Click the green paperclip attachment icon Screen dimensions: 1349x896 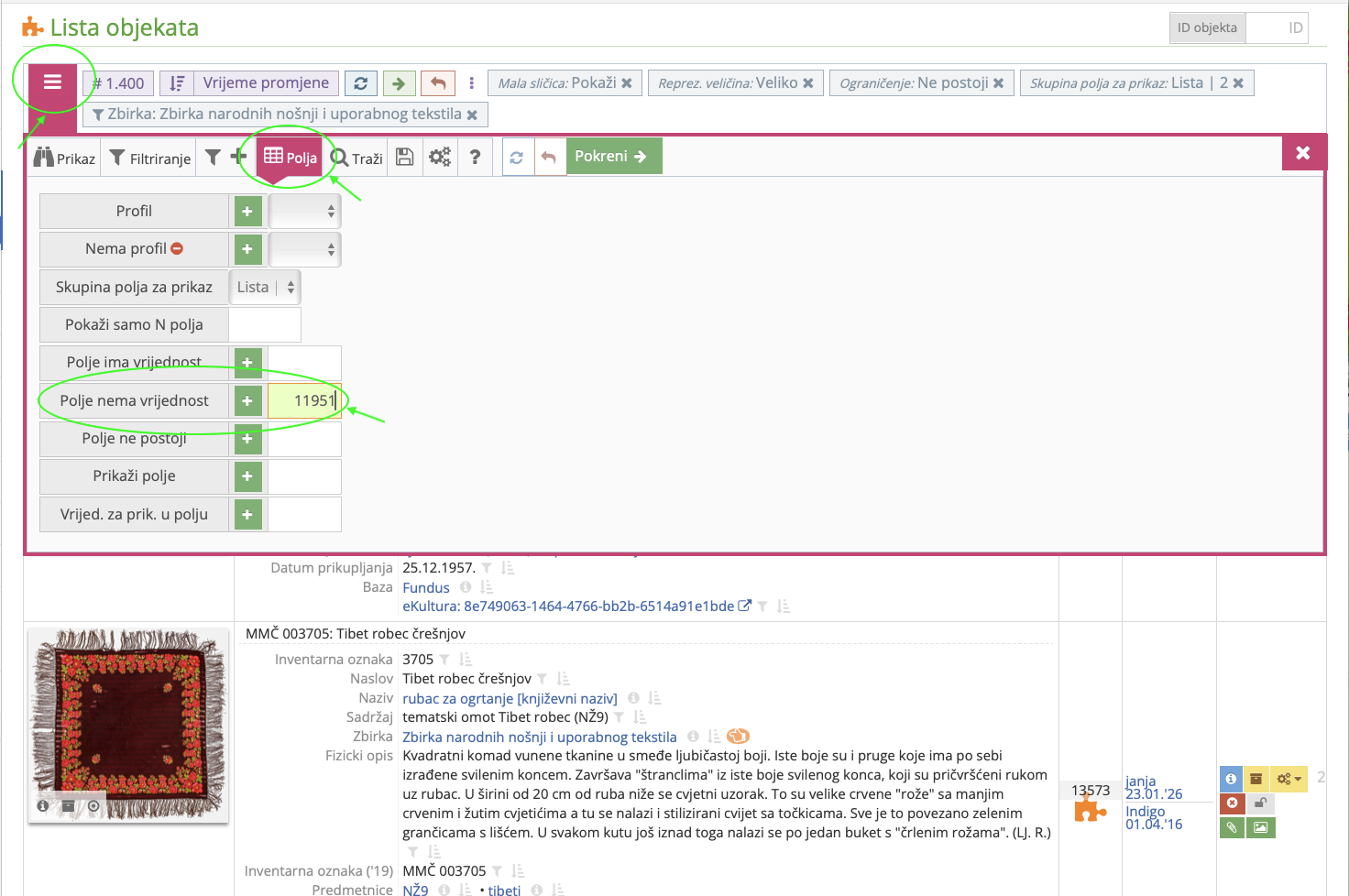[1232, 827]
